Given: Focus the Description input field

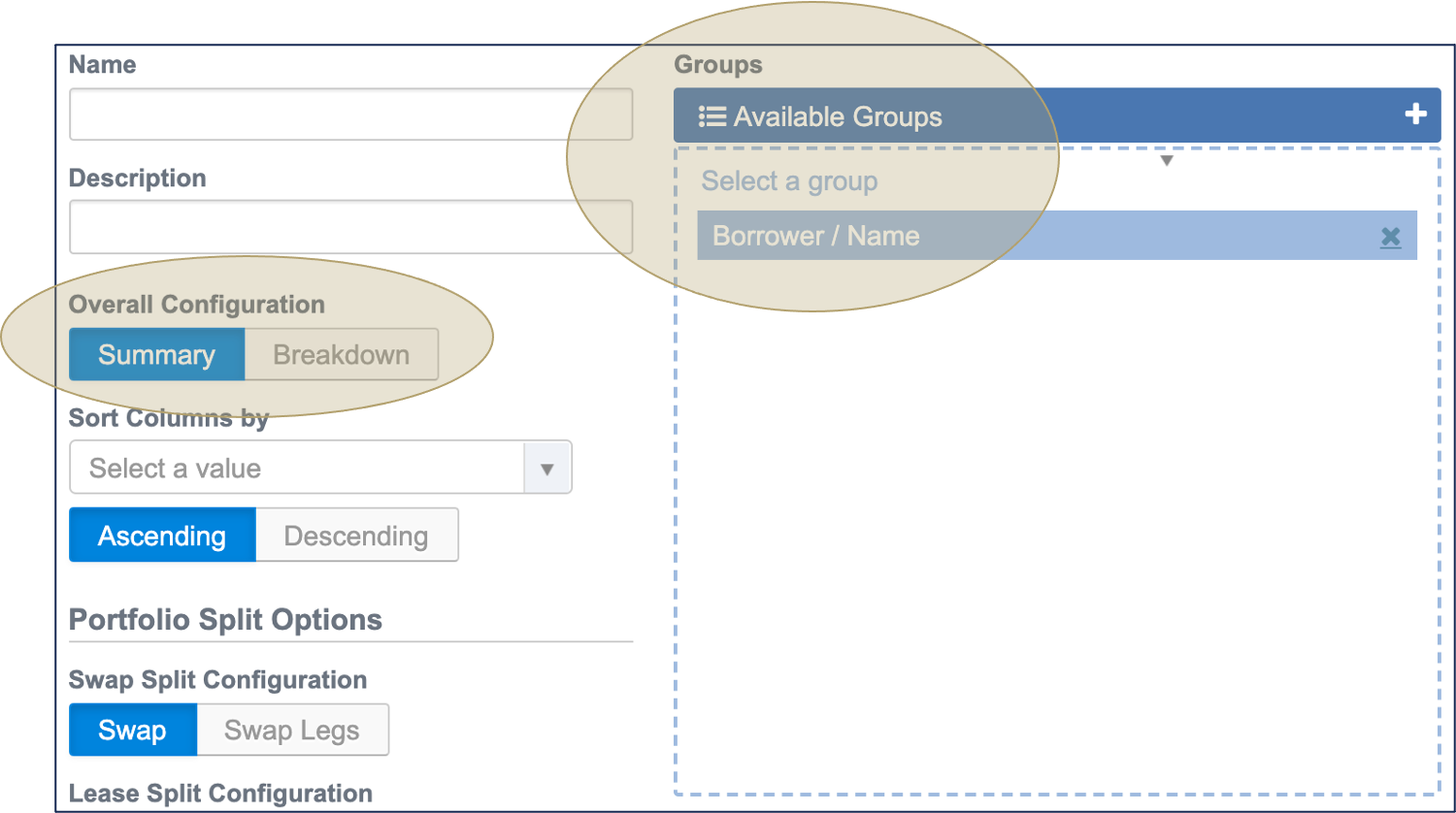Looking at the screenshot, I should pos(350,227).
